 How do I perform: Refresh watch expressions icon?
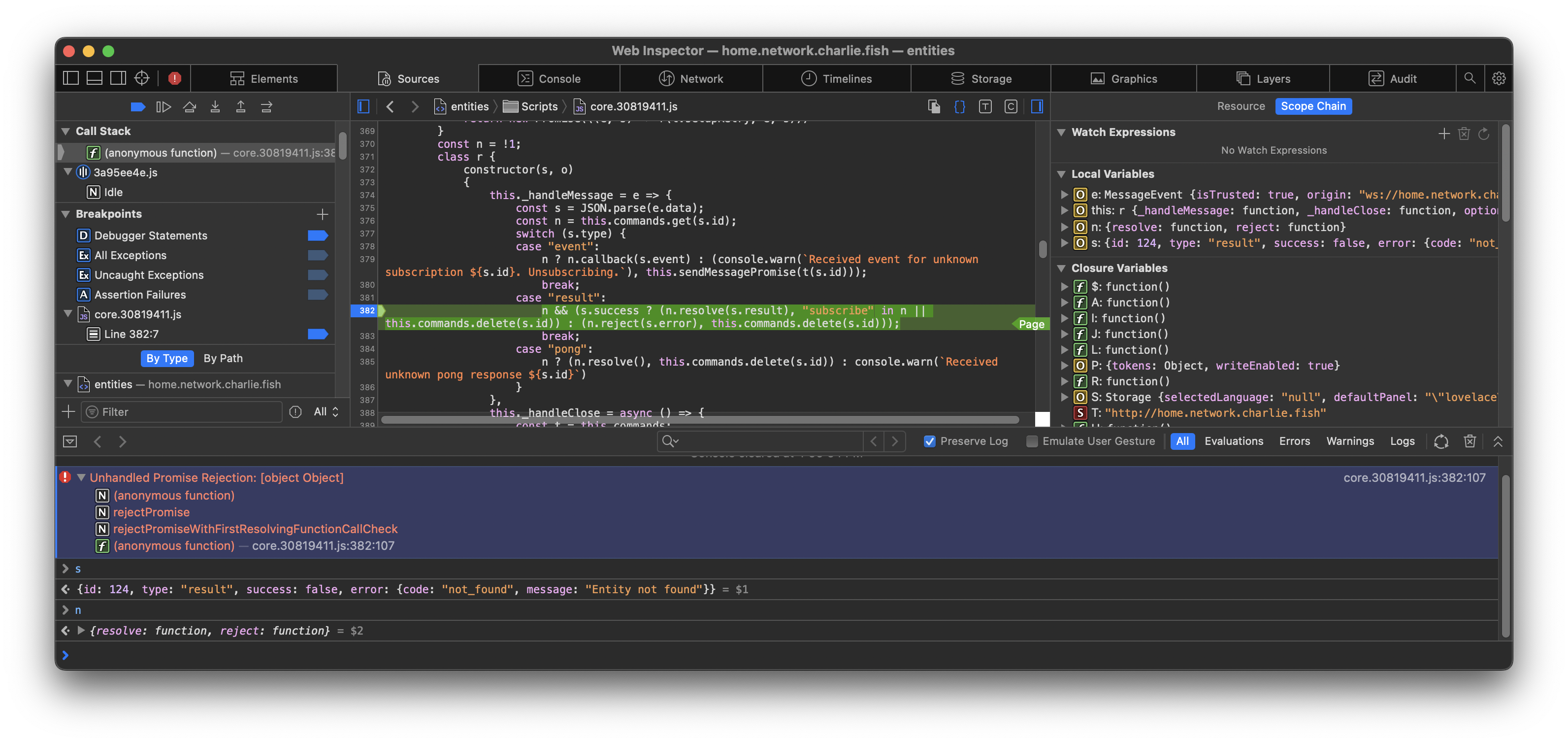pyautogui.click(x=1484, y=134)
